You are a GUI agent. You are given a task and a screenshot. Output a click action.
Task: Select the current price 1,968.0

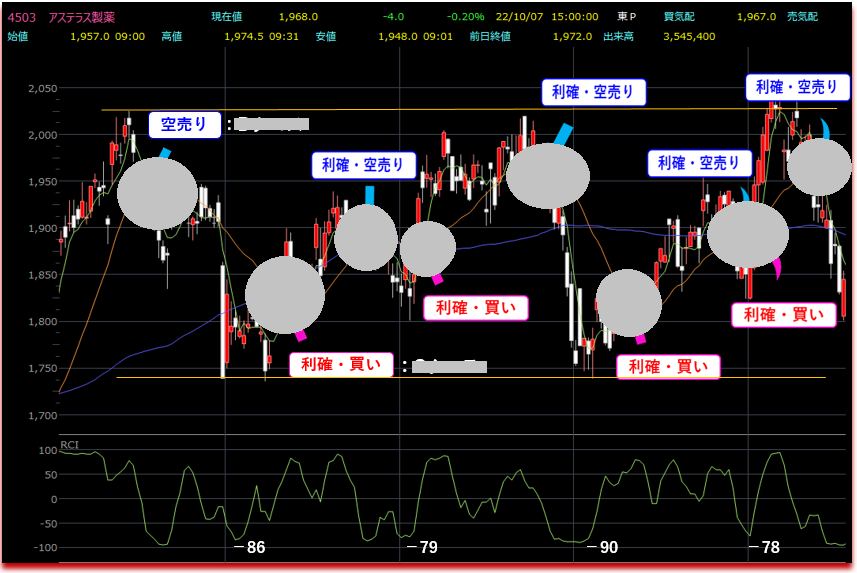point(298,17)
